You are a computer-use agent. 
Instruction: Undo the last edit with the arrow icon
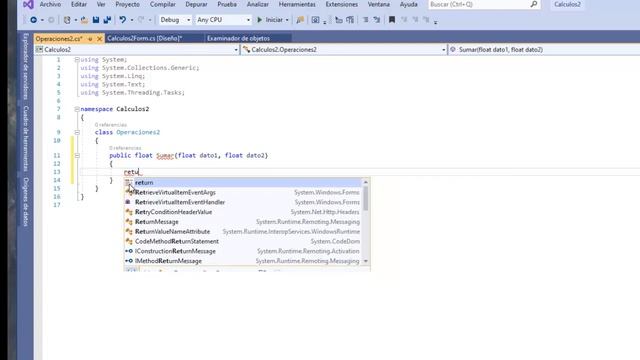click(x=122, y=20)
